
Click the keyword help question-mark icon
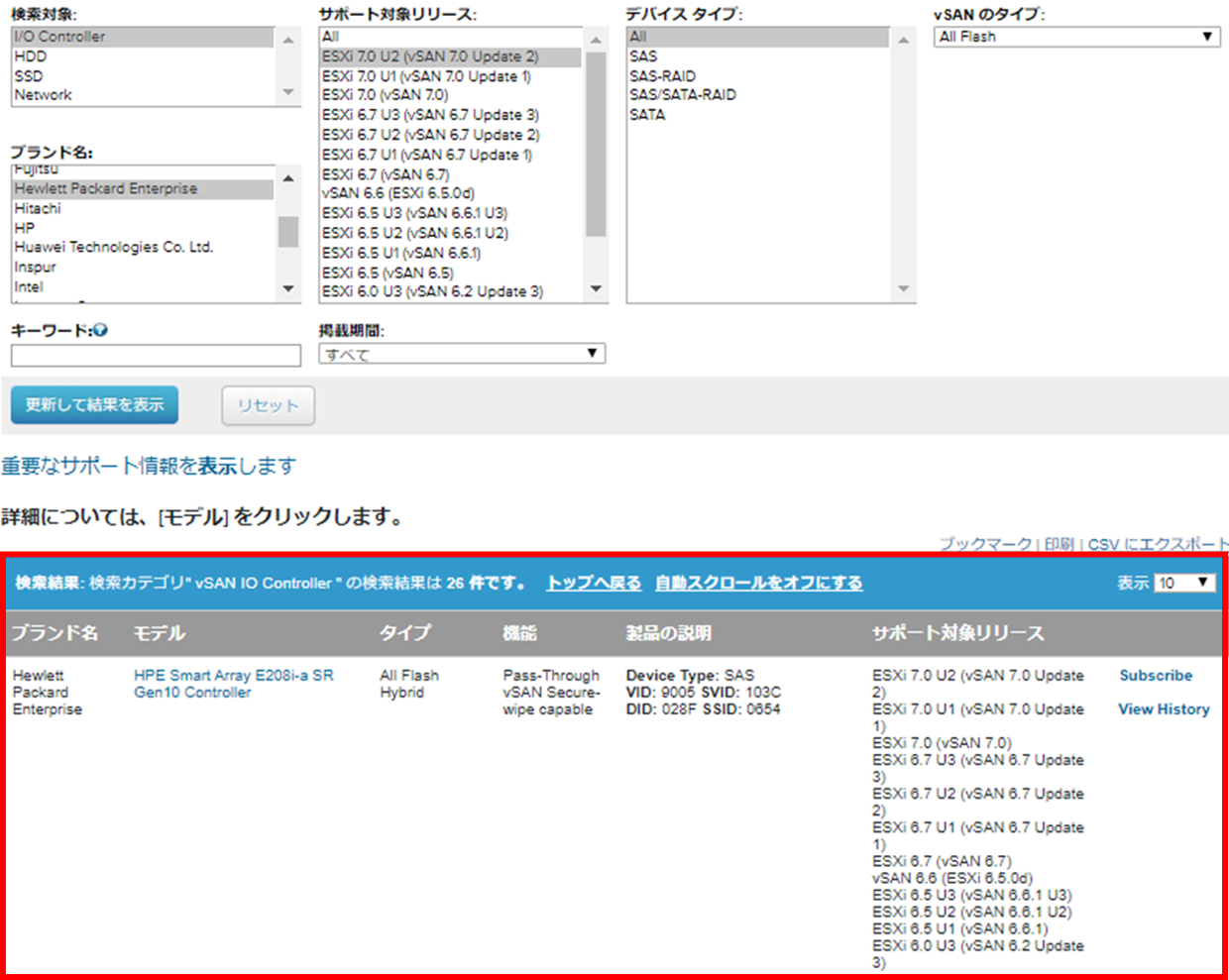(101, 331)
